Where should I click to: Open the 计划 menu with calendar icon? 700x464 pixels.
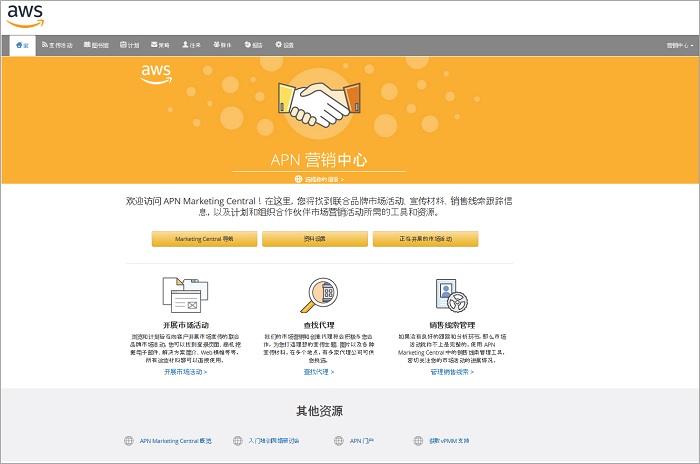pyautogui.click(x=129, y=45)
